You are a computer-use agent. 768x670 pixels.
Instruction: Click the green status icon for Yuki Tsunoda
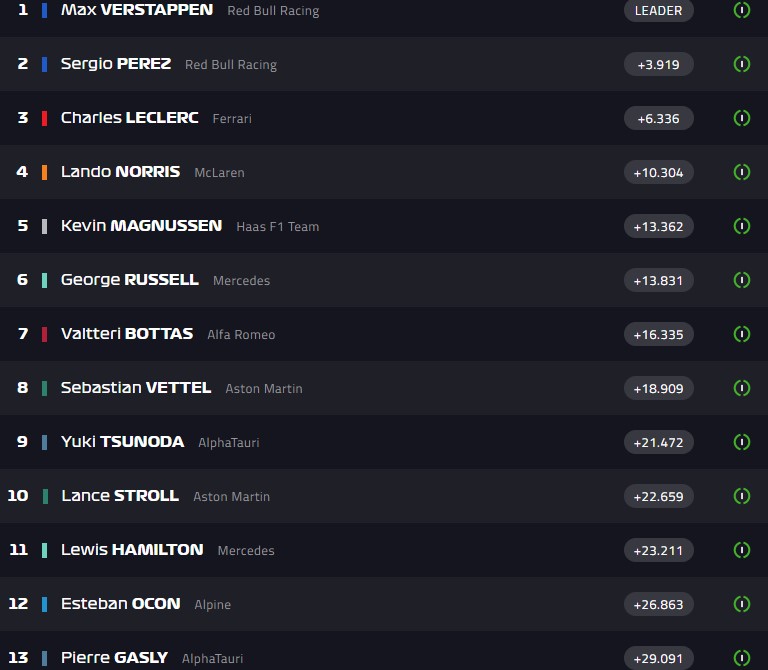coord(741,442)
